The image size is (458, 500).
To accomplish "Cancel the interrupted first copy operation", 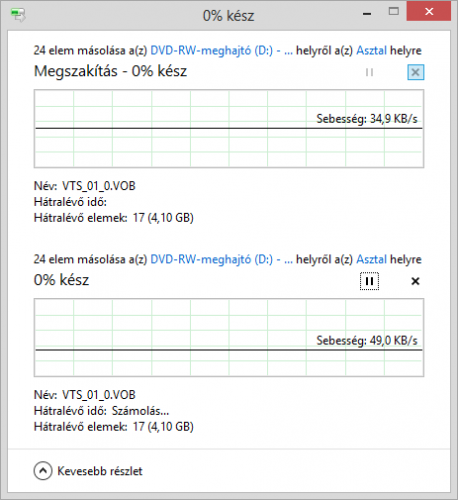I will 416,72.
